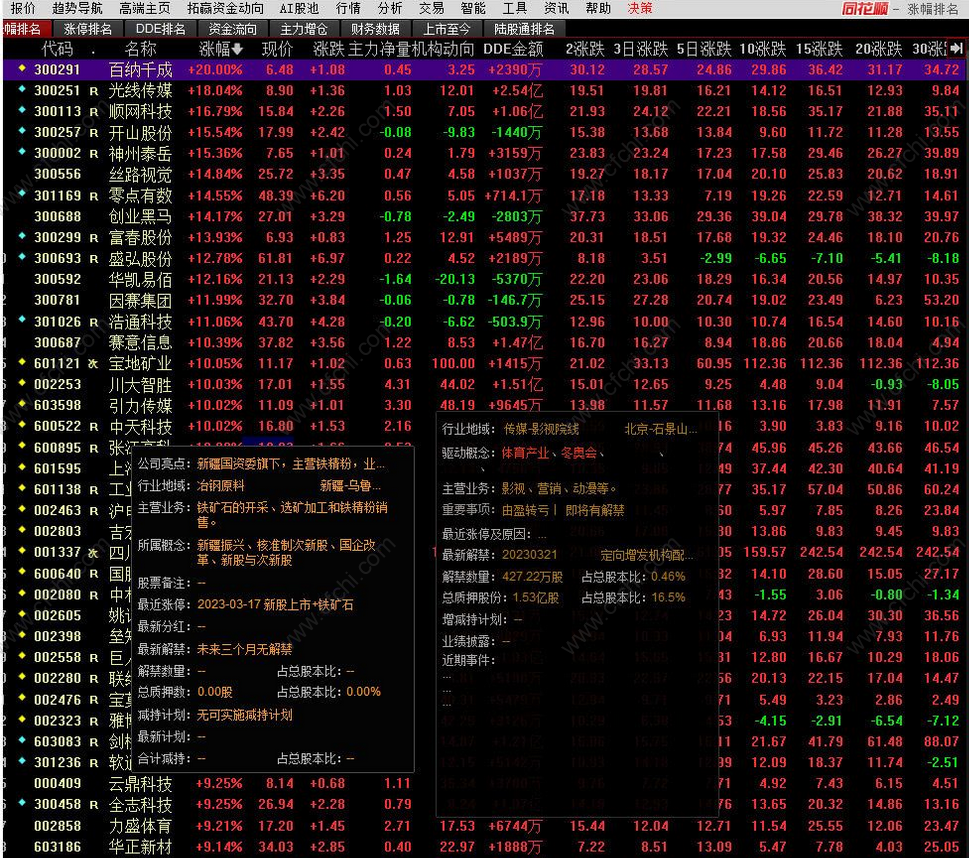
Task: Click the 同花顺 logo at top right
Action: pos(865,9)
